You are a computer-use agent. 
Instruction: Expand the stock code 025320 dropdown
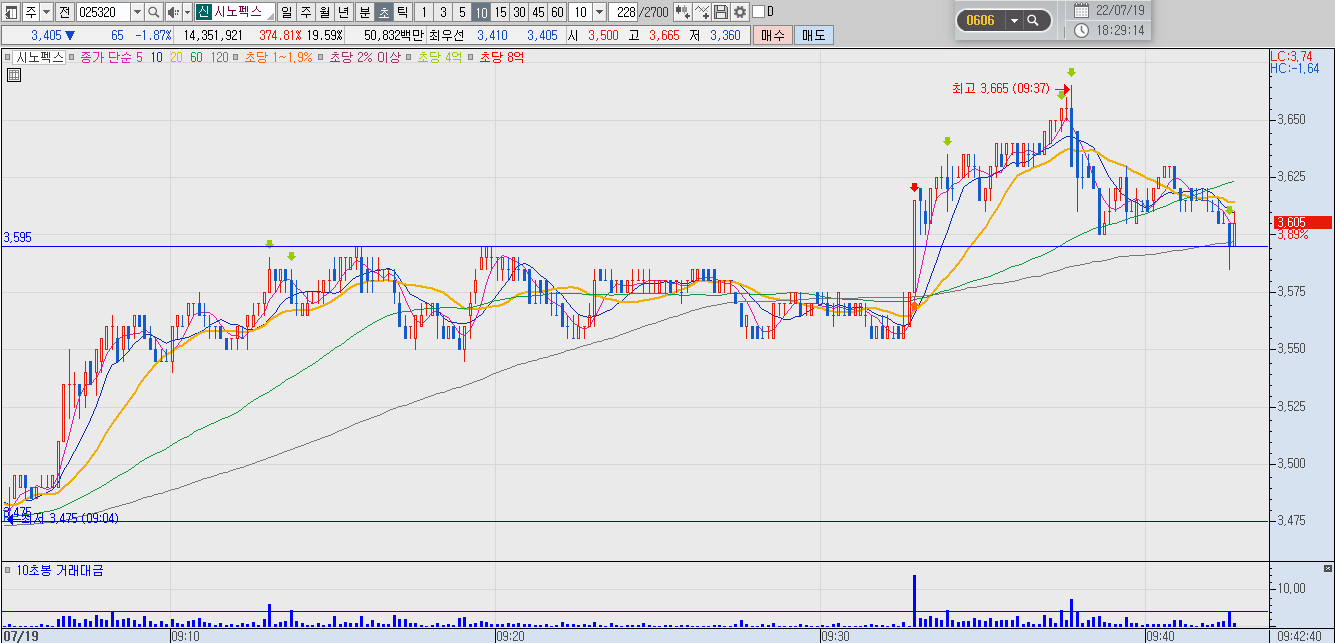(x=136, y=12)
